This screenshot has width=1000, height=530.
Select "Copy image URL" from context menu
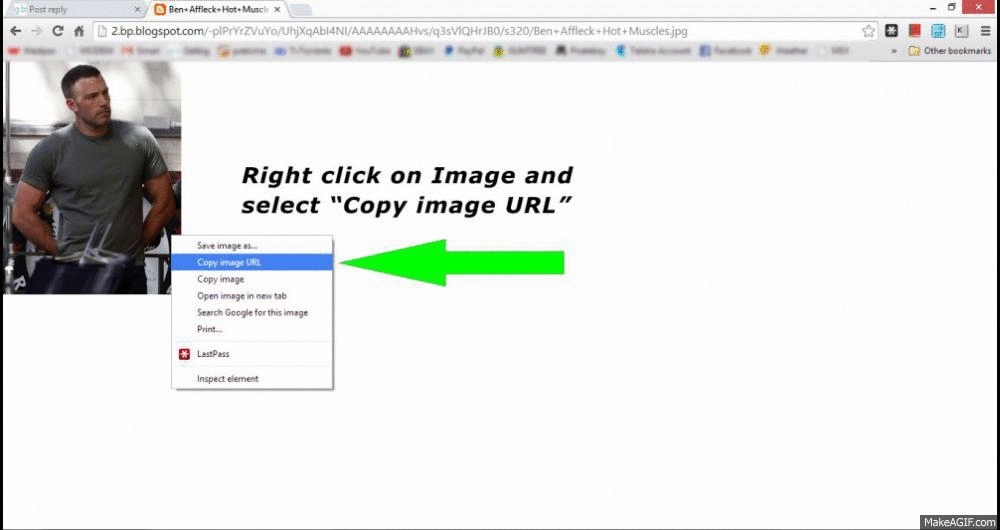[229, 262]
